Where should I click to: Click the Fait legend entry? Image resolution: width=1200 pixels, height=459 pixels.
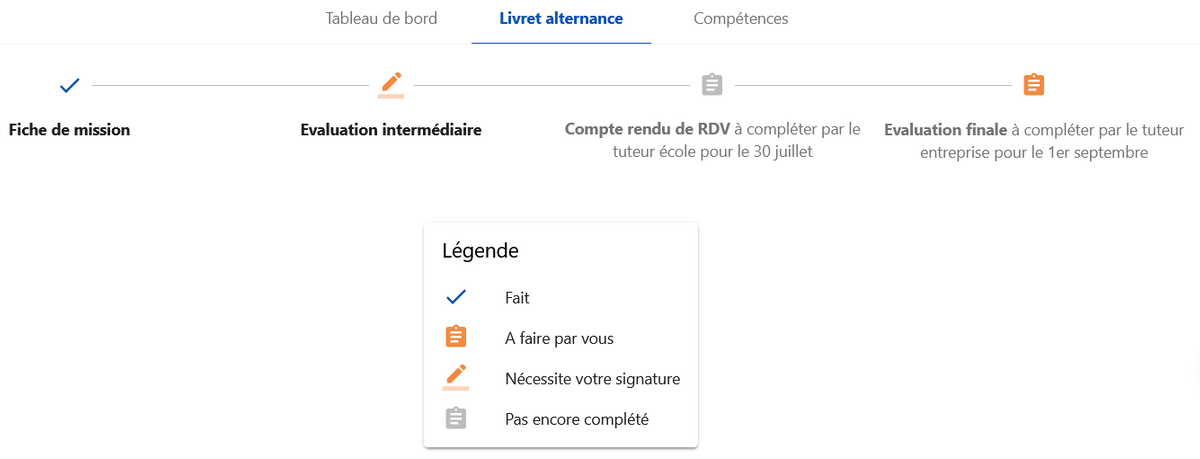517,297
